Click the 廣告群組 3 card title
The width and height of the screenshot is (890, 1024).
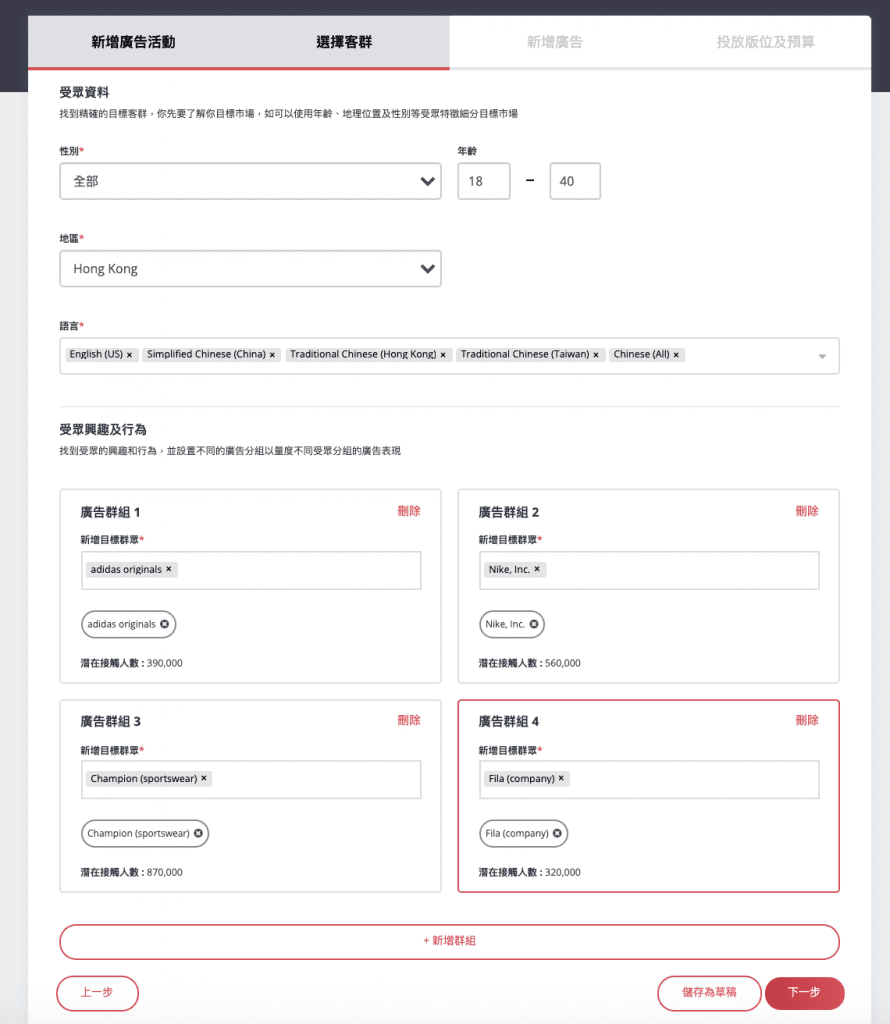coord(110,721)
